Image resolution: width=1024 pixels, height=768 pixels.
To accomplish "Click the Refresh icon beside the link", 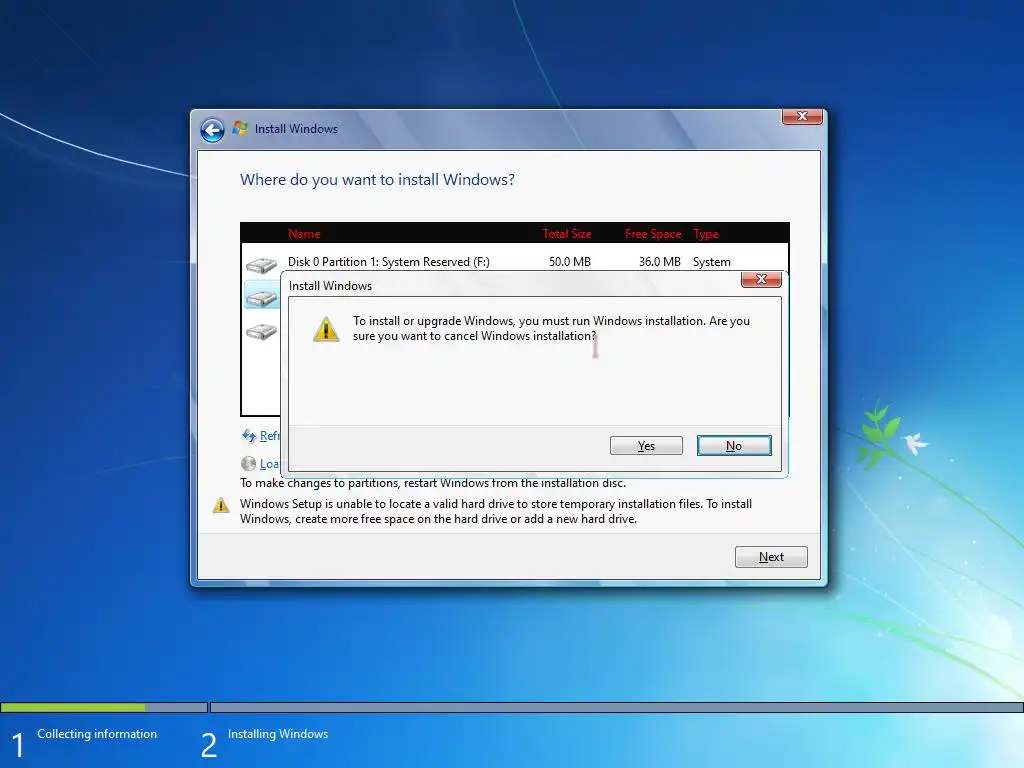I will coord(249,436).
